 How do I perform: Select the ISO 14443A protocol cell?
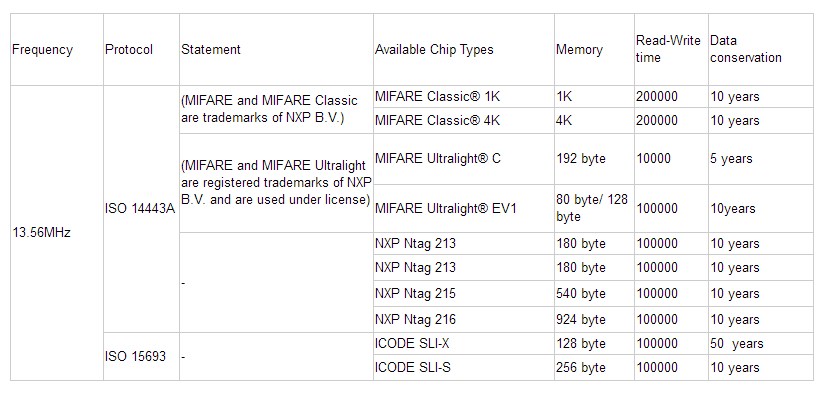142,209
